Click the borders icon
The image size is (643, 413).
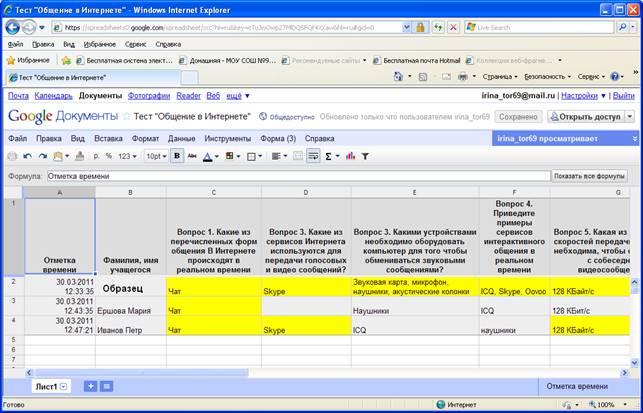[251, 156]
